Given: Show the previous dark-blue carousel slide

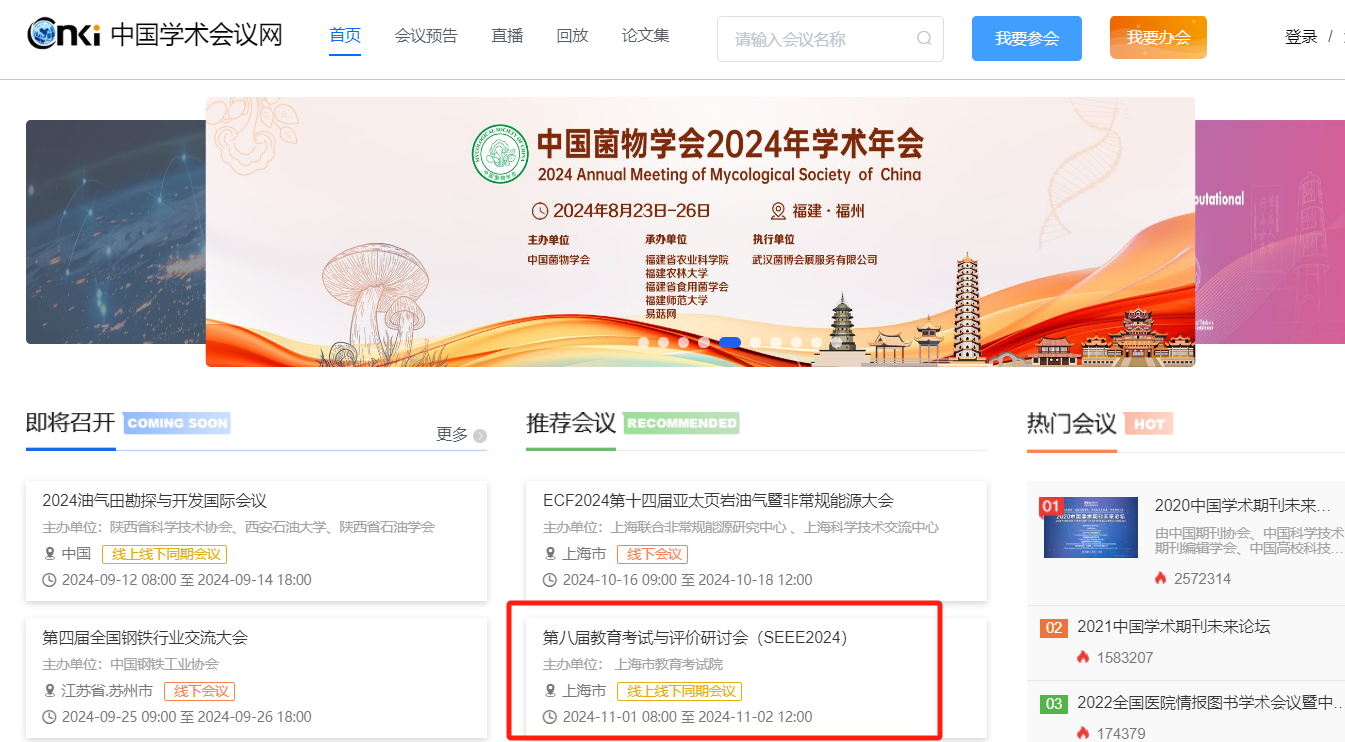Looking at the screenshot, I should pyautogui.click(x=116, y=232).
